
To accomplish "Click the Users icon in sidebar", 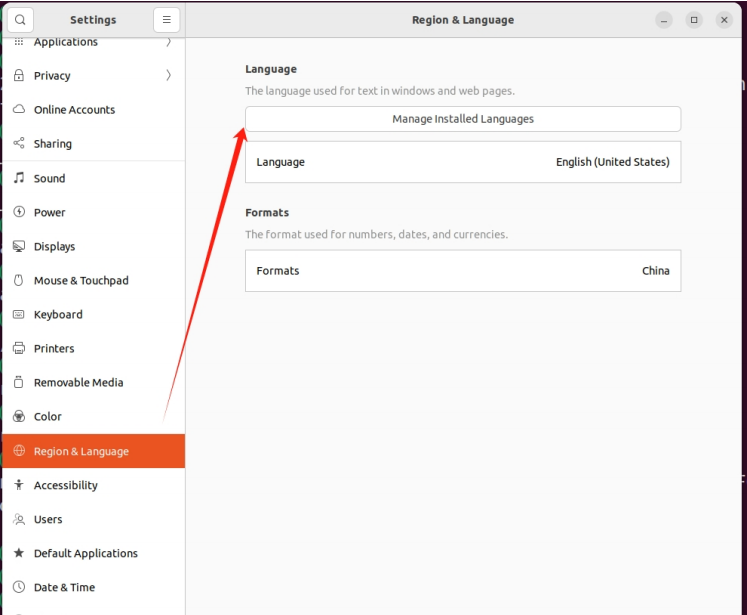I will 19,519.
